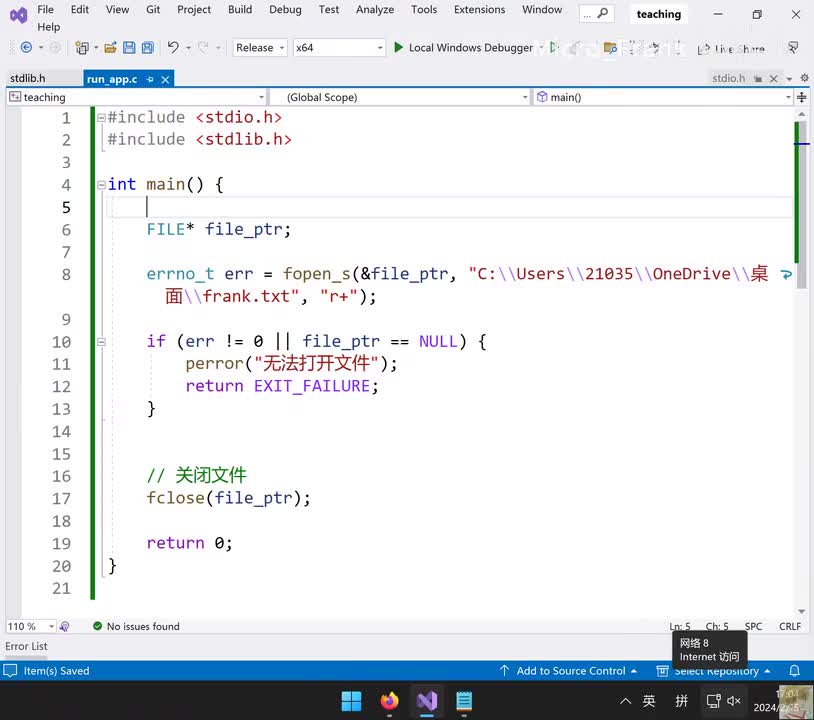
Task: Click the Undo arrow icon
Action: (x=173, y=48)
